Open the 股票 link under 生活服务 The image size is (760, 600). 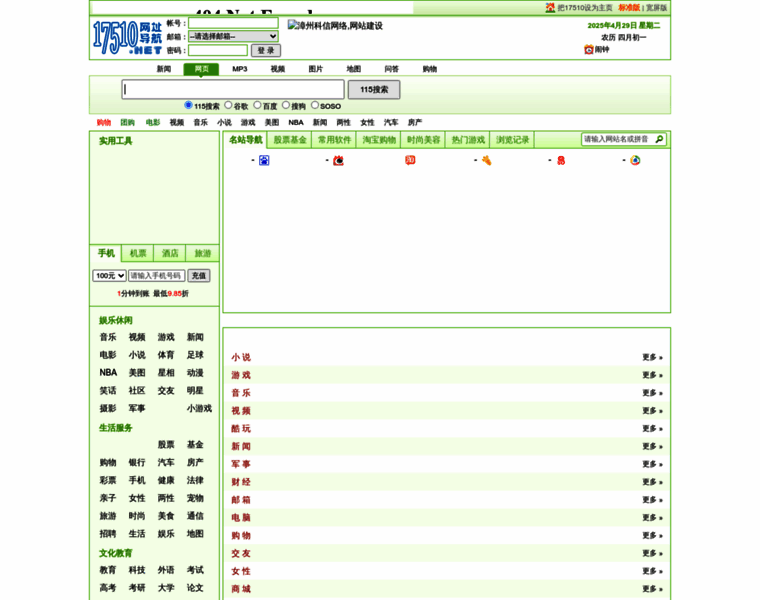166,444
